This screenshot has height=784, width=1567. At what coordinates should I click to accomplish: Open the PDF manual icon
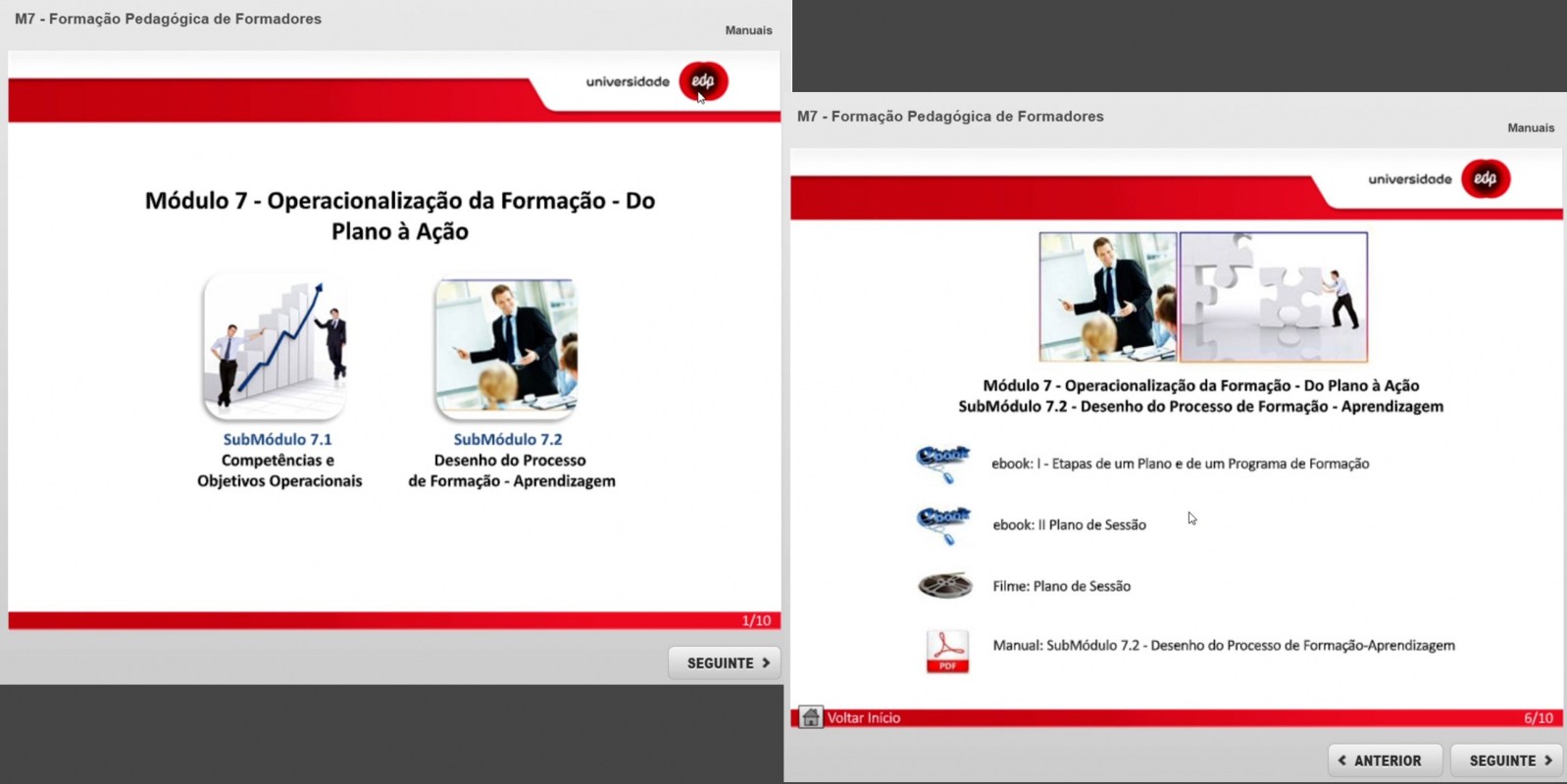tap(947, 651)
